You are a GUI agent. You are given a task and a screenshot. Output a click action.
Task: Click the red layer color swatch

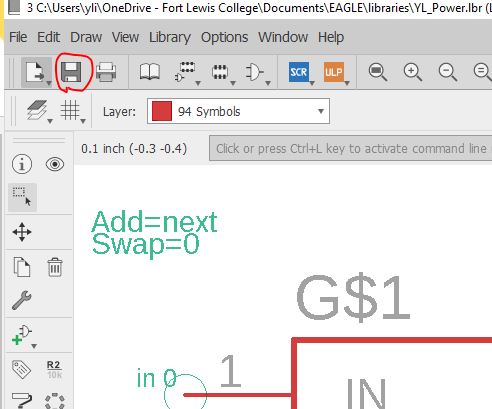point(162,111)
